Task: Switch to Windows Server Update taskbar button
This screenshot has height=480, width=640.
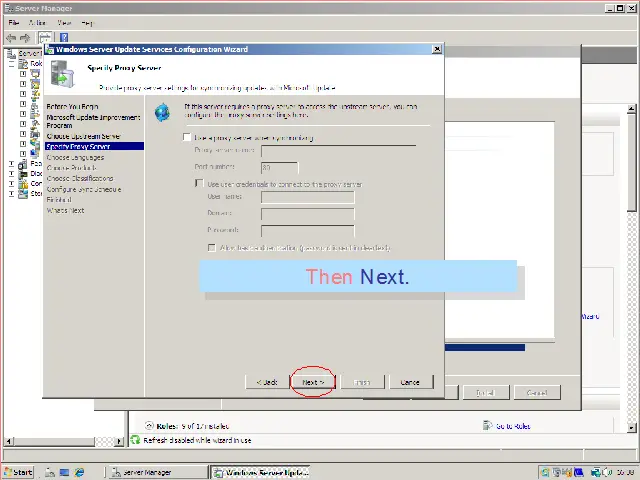Action: point(261,472)
